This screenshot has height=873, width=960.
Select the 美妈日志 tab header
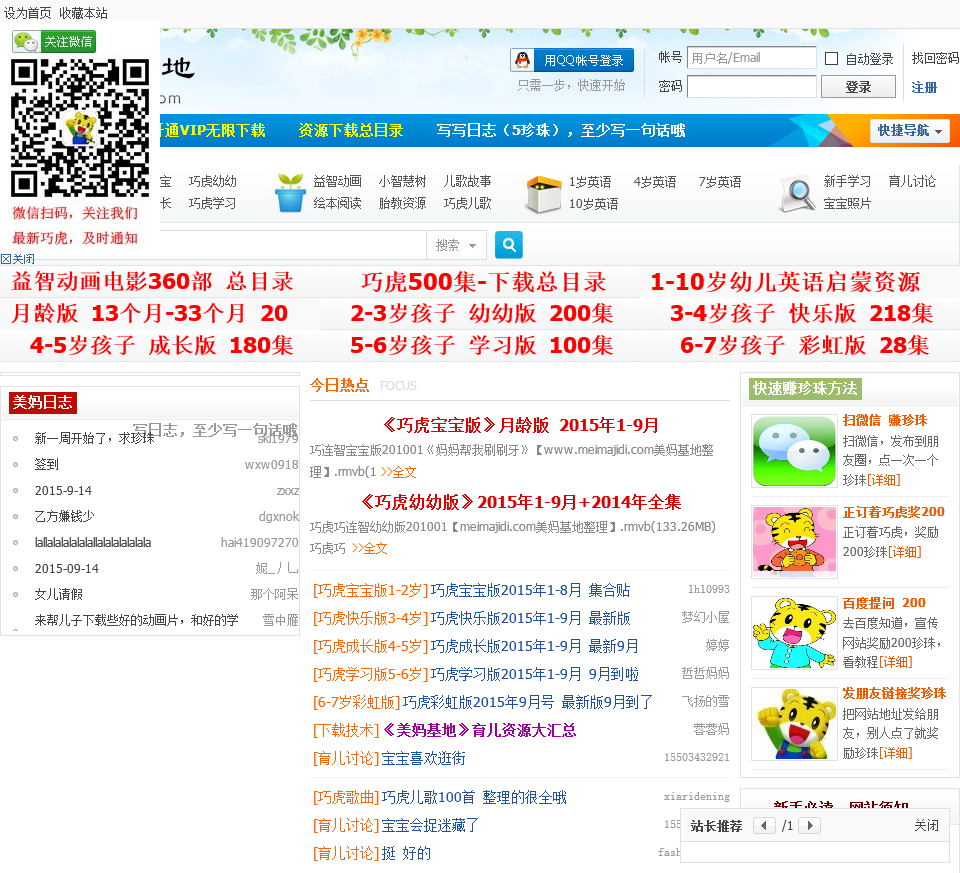coord(43,403)
